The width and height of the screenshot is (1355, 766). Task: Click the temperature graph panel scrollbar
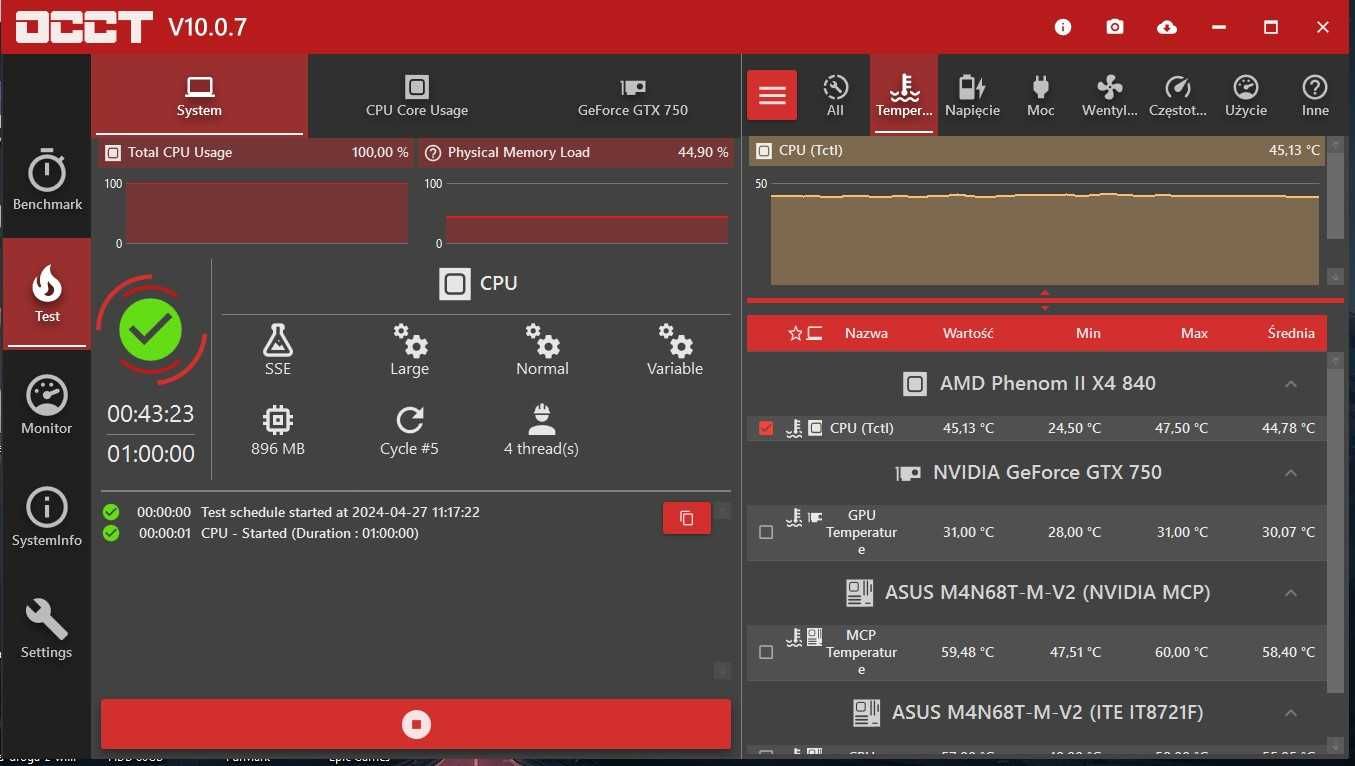coord(1336,198)
